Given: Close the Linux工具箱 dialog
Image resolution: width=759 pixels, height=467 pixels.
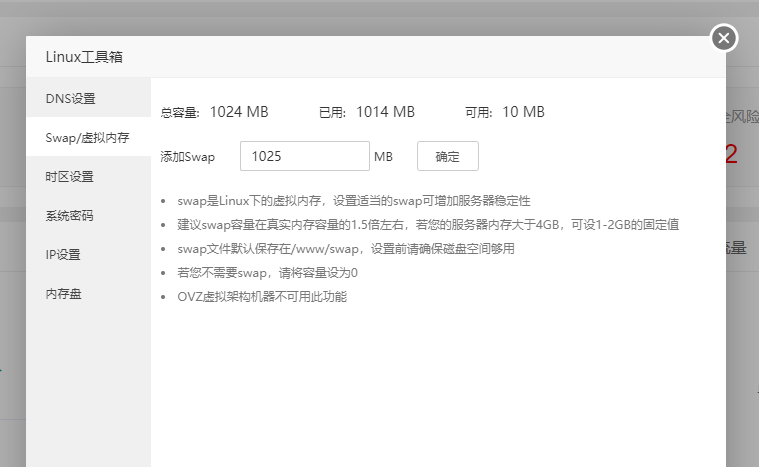Looking at the screenshot, I should [724, 38].
